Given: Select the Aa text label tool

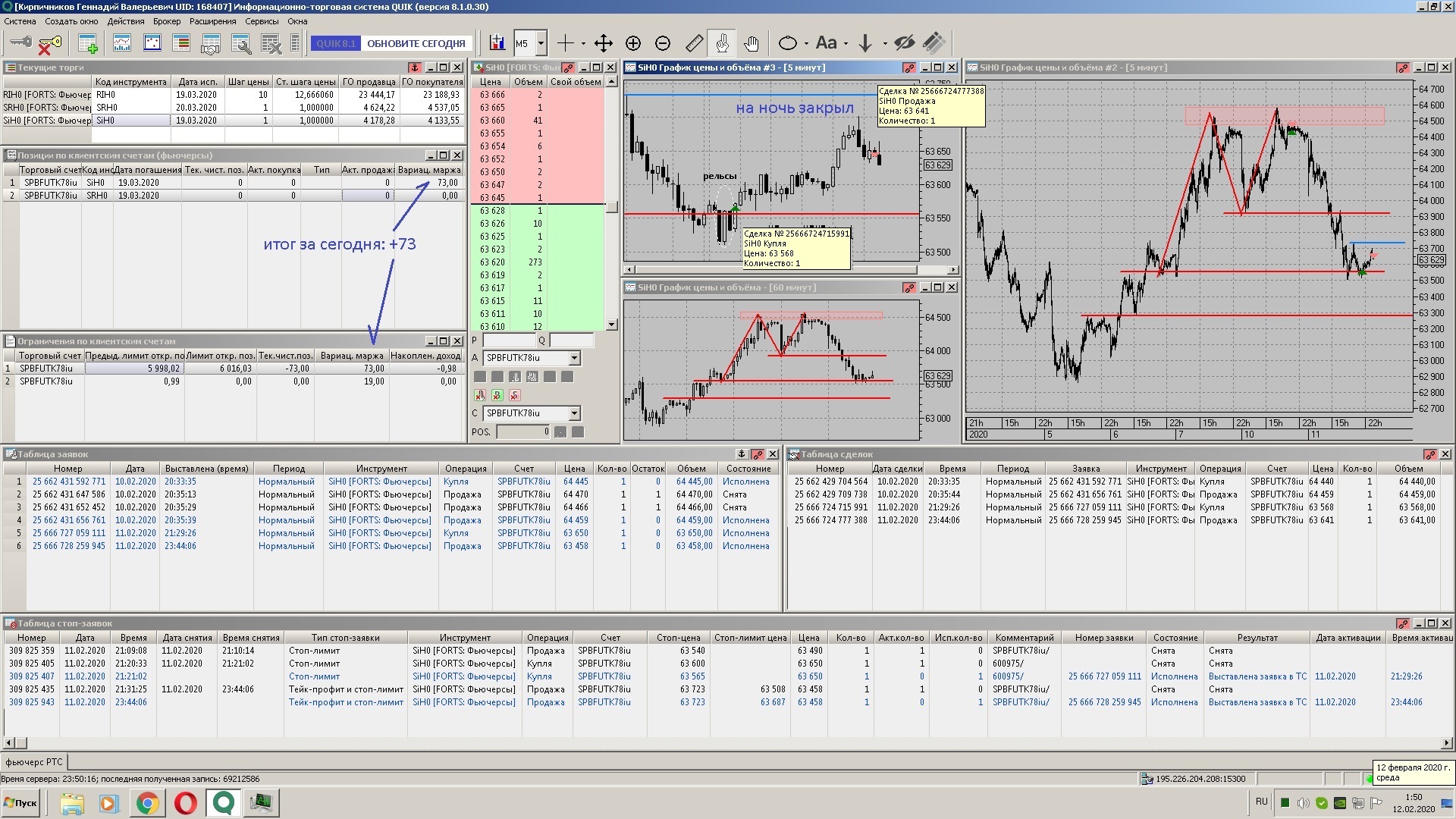Looking at the screenshot, I should coord(826,43).
